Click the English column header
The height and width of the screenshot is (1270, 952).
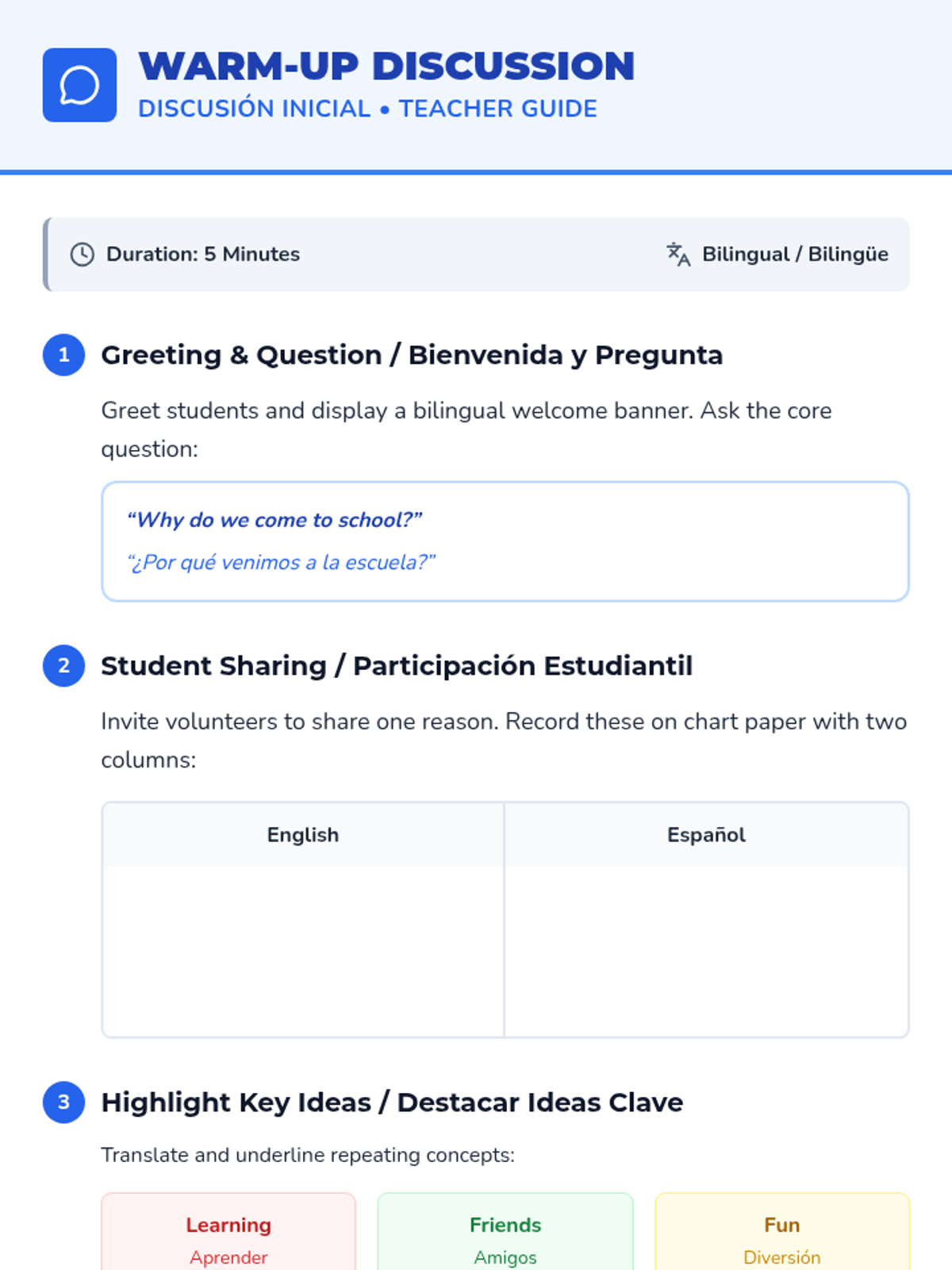303,835
